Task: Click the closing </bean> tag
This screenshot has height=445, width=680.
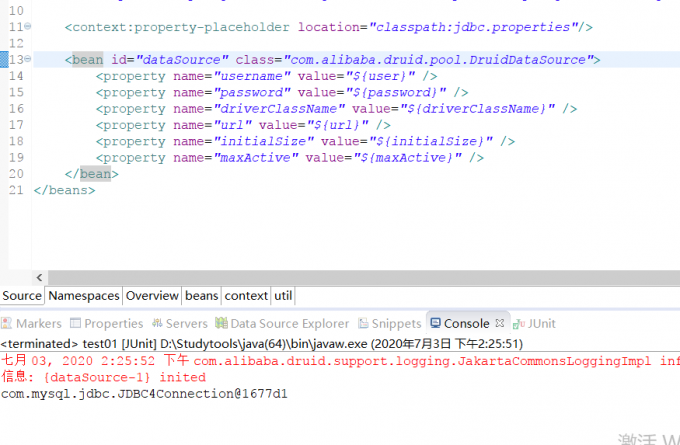Action: pyautogui.click(x=92, y=174)
